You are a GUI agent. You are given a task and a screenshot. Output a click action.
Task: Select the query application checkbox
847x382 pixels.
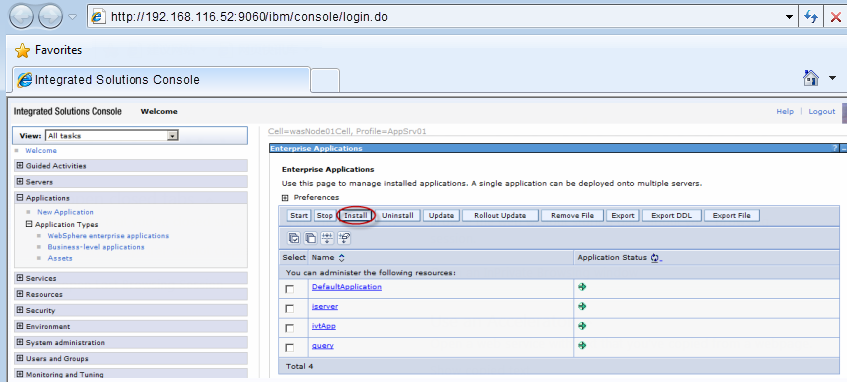[290, 347]
